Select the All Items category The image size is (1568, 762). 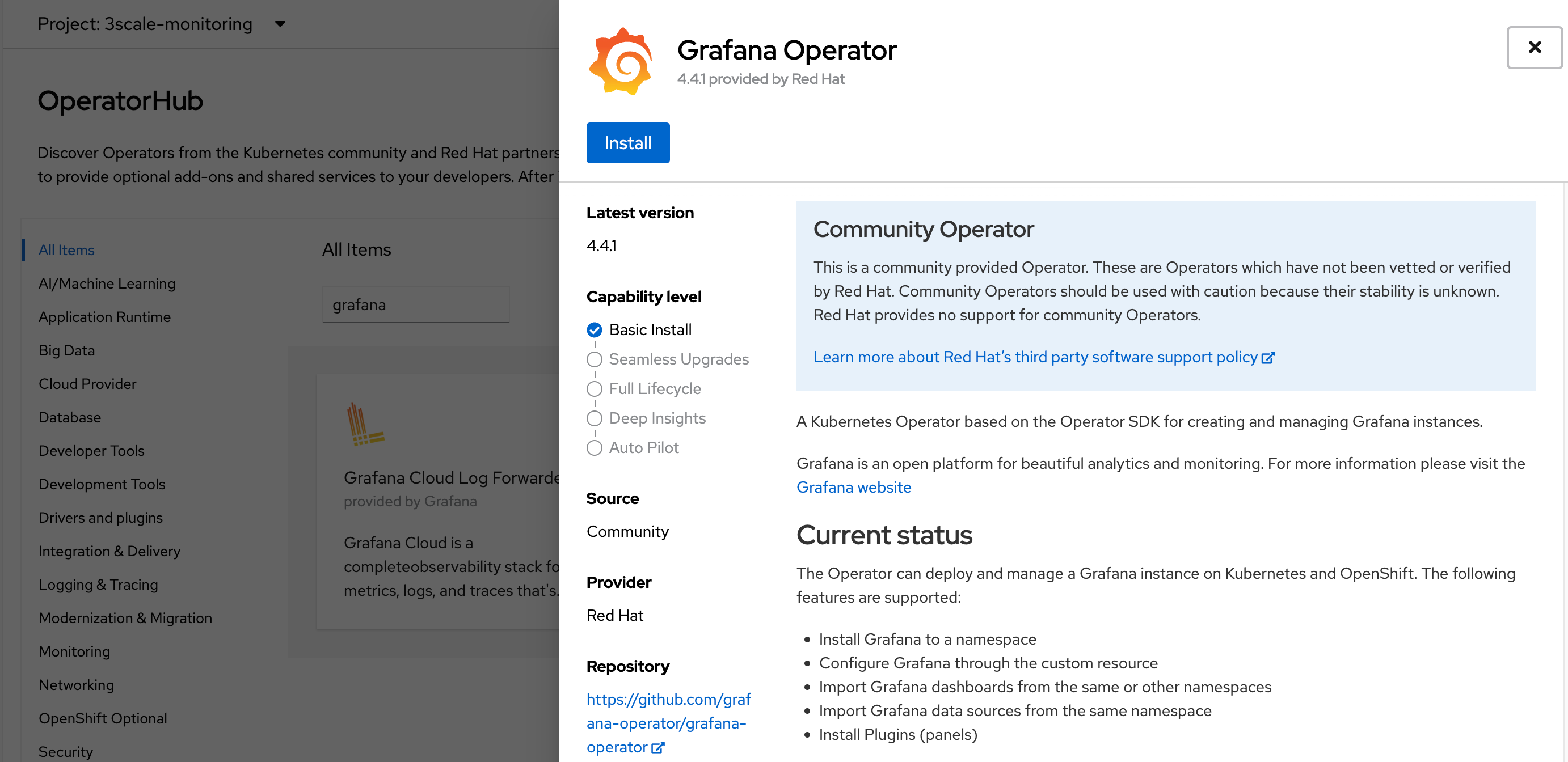pyautogui.click(x=66, y=250)
